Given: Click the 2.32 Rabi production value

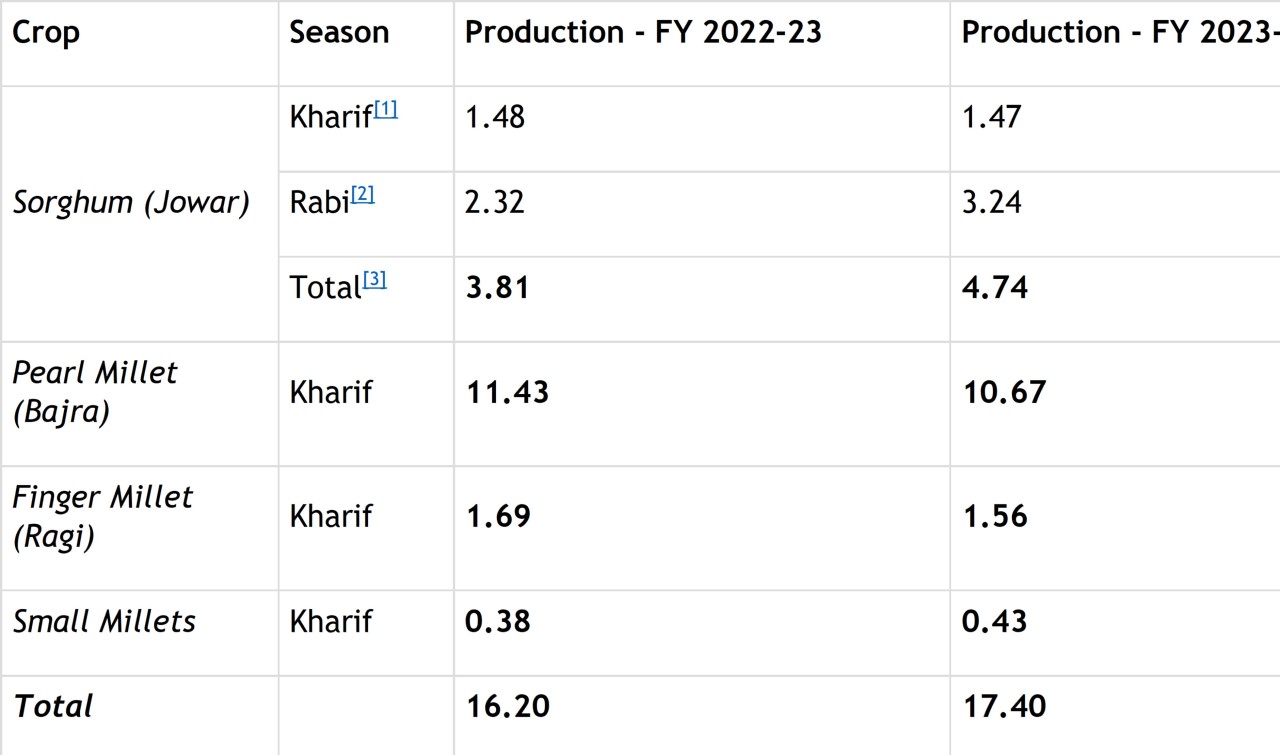Looking at the screenshot, I should pos(494,202).
